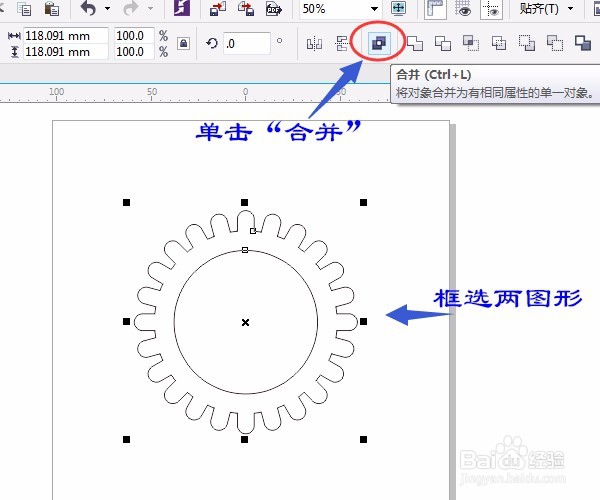Click the purple Corel launcher icon

tap(182, 8)
